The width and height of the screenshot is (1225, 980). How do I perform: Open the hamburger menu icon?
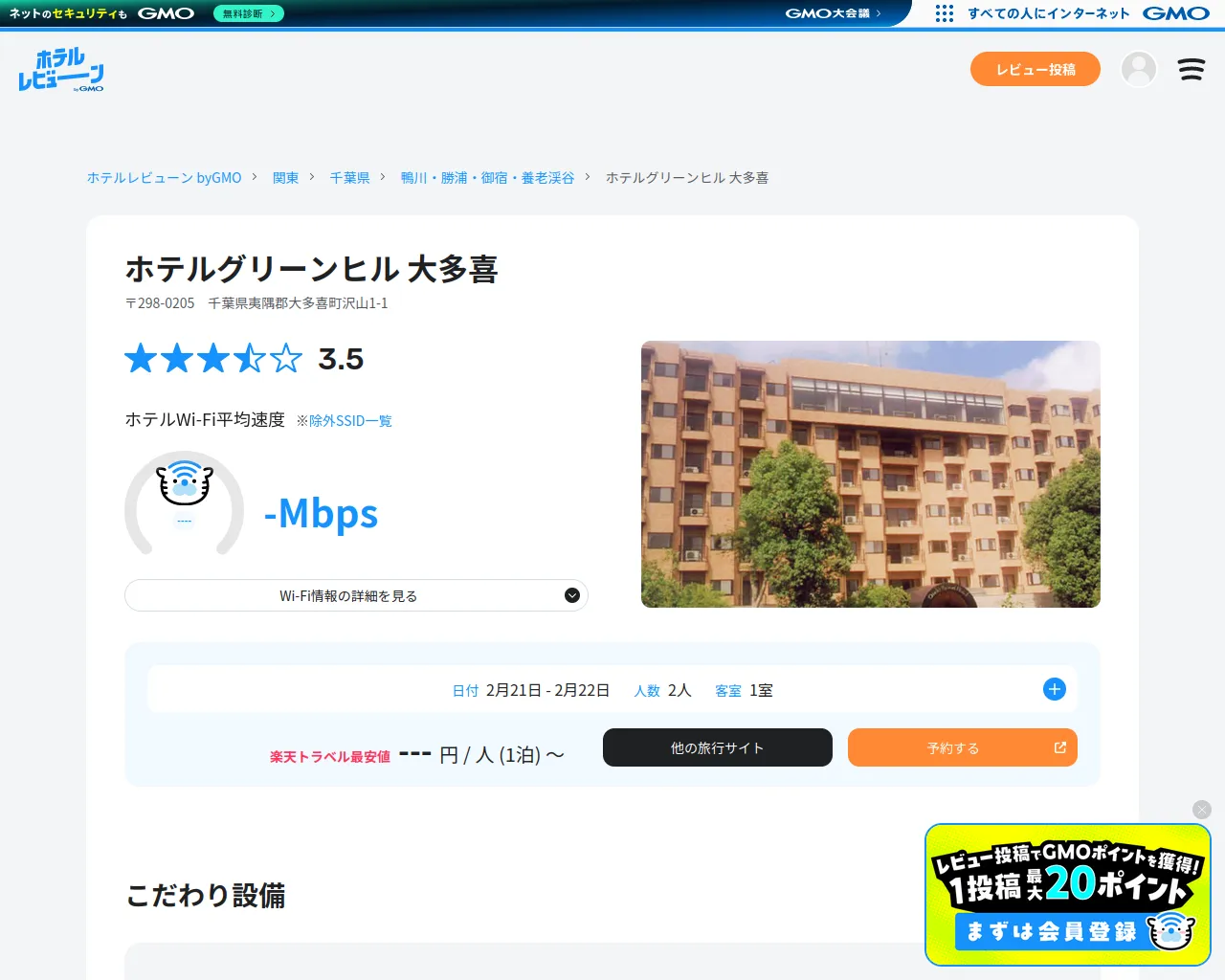(1191, 69)
